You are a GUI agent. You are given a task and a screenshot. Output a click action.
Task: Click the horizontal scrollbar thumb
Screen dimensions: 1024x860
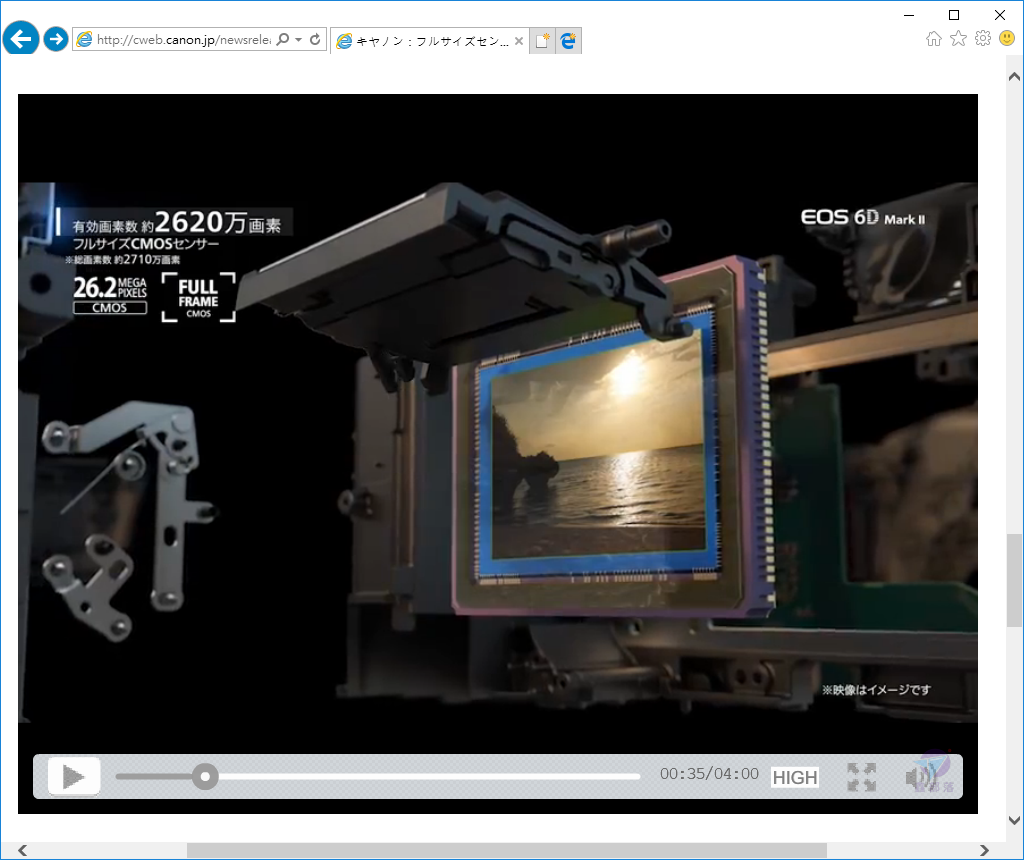(507, 850)
